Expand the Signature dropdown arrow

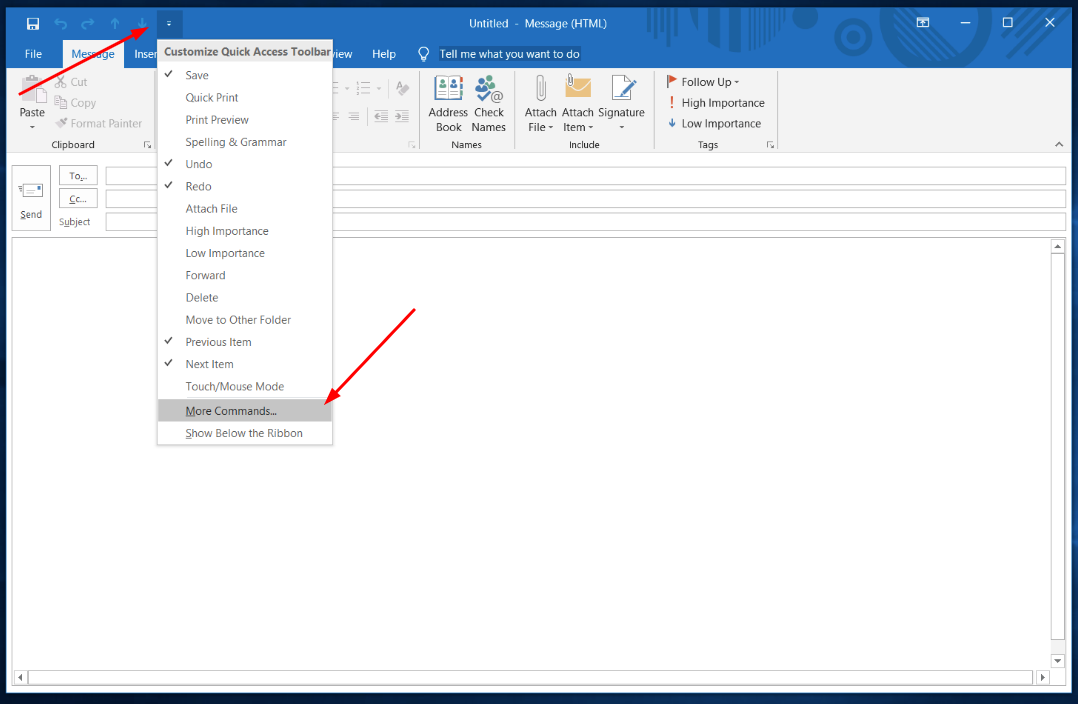pos(622,127)
